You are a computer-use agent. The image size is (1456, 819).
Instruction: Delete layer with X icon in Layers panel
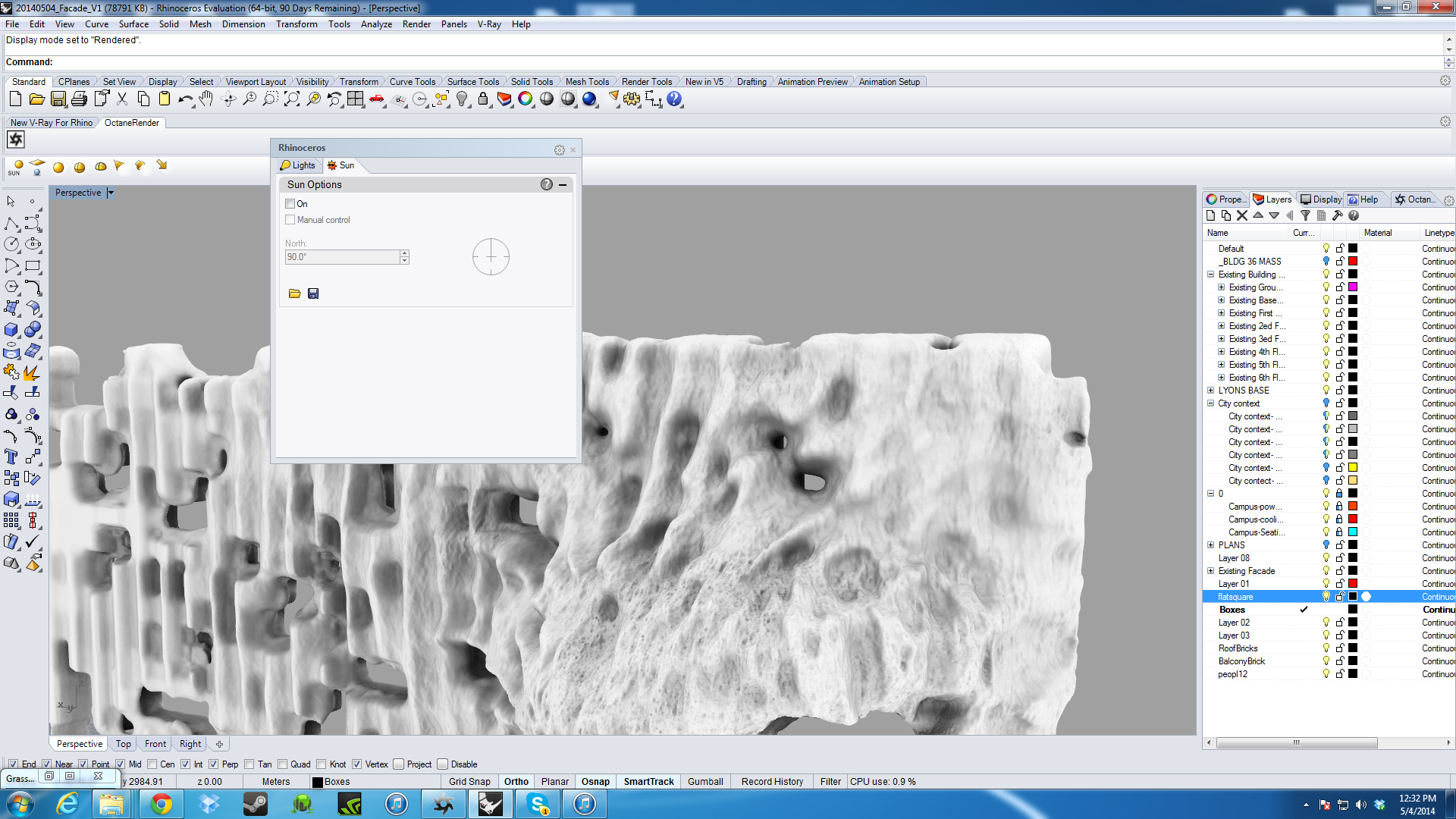click(1242, 215)
